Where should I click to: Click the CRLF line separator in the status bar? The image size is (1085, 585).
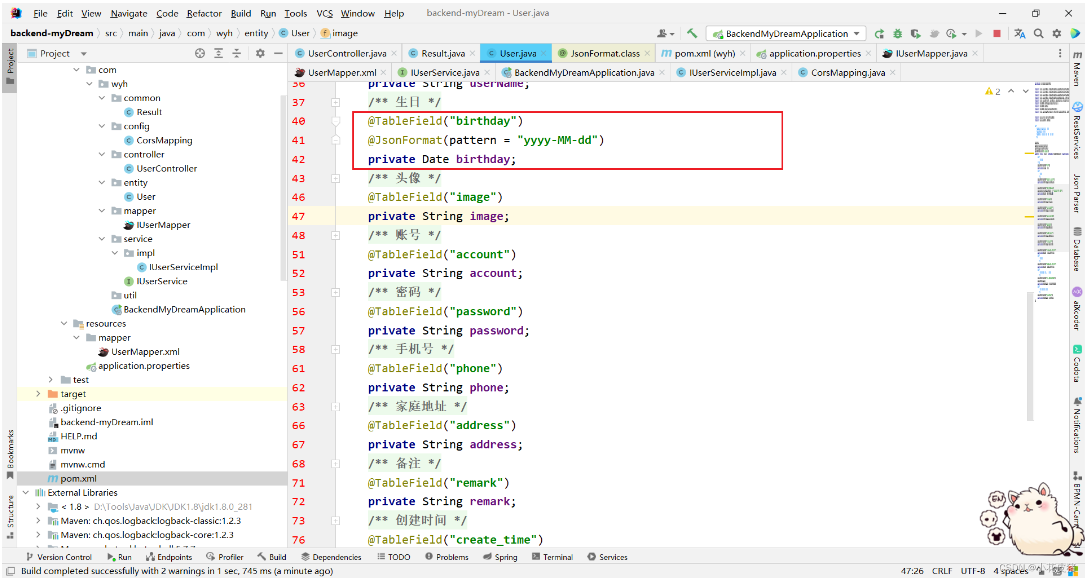(942, 571)
